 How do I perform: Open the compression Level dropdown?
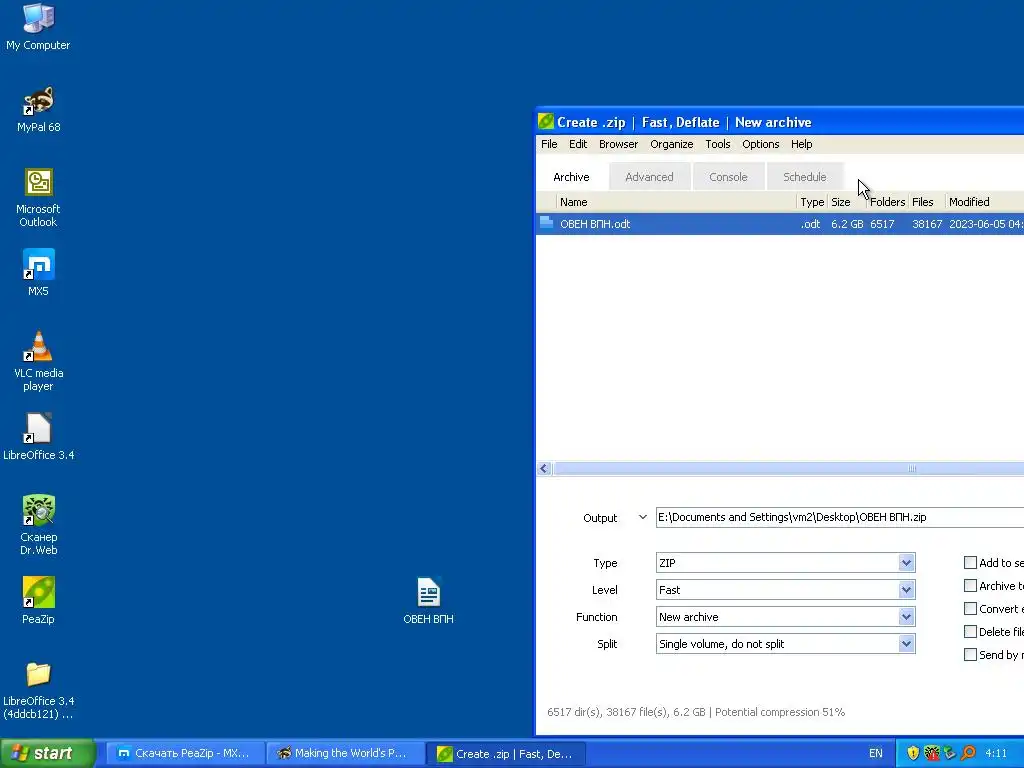(906, 590)
